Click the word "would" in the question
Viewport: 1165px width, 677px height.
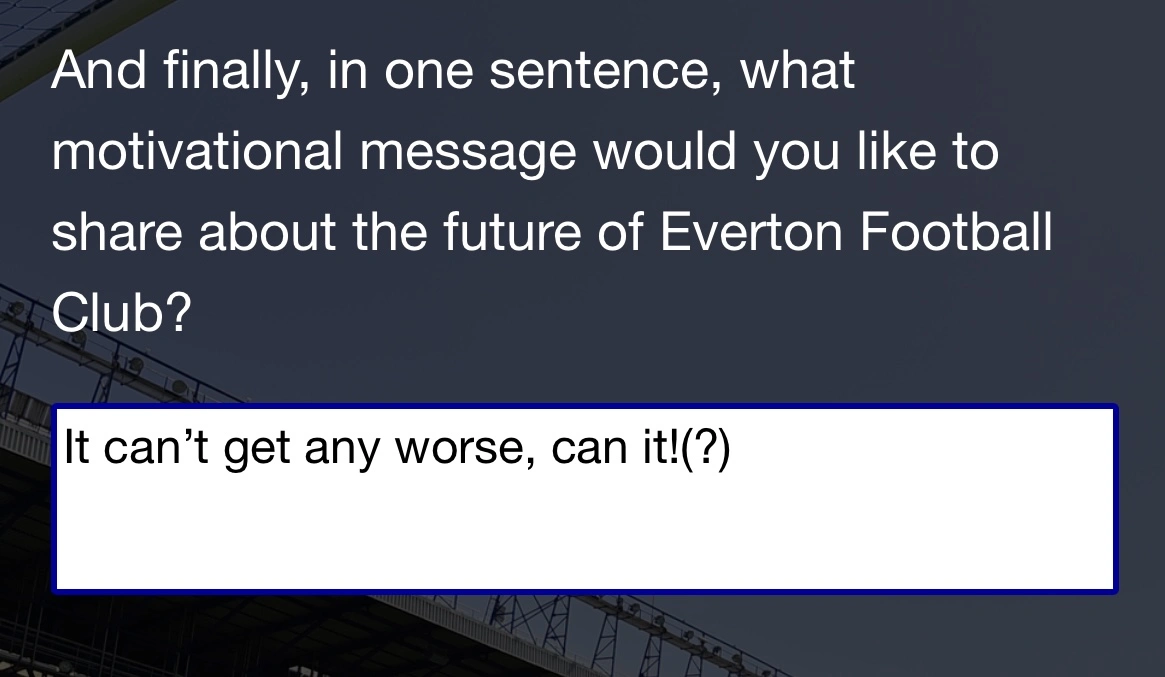[x=664, y=152]
